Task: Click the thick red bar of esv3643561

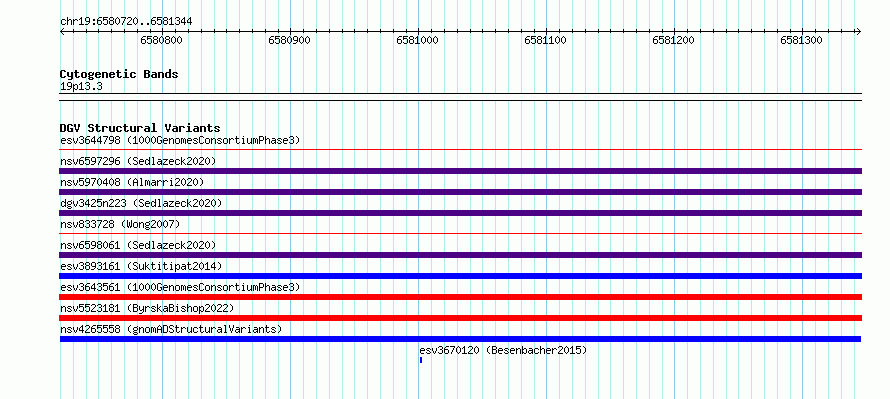Action: (x=461, y=297)
